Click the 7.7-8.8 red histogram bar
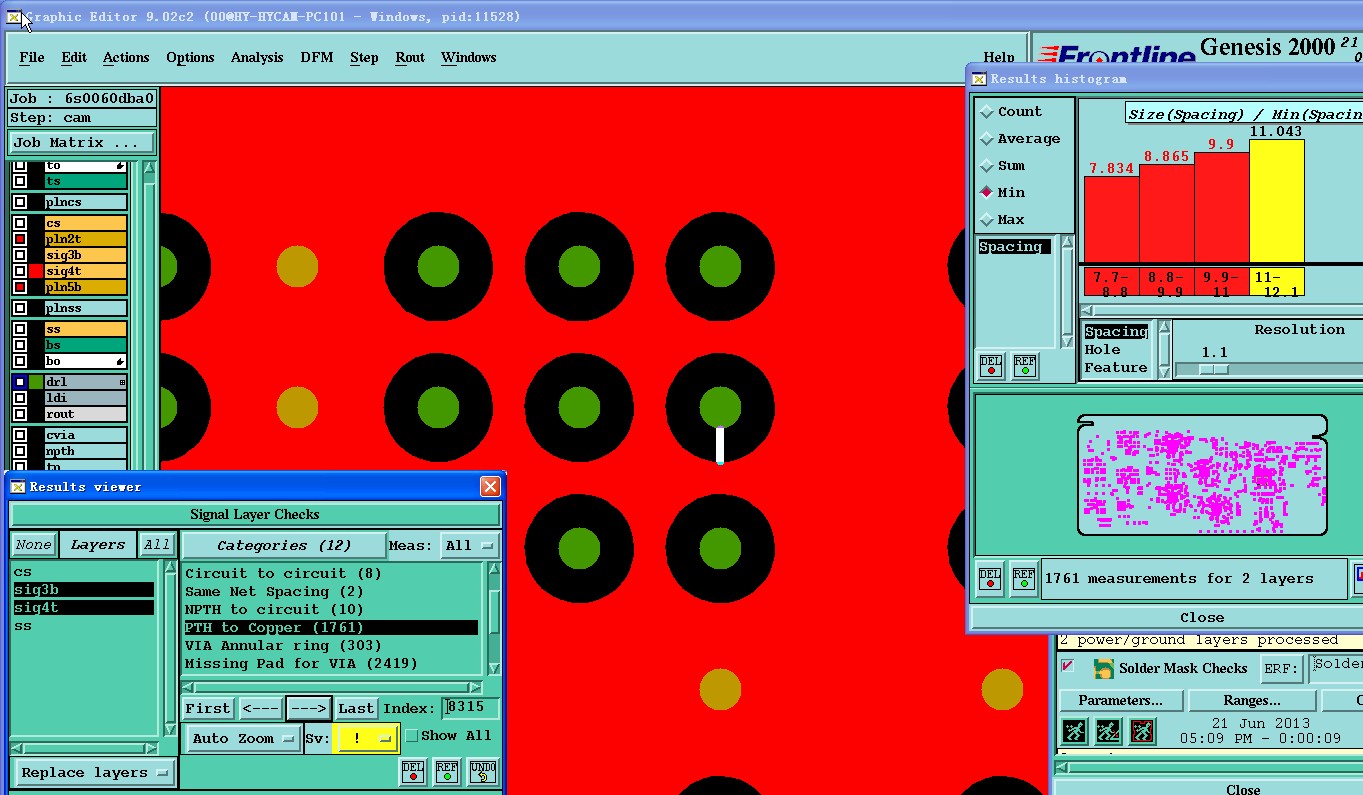The image size is (1363, 795). pos(1112,219)
